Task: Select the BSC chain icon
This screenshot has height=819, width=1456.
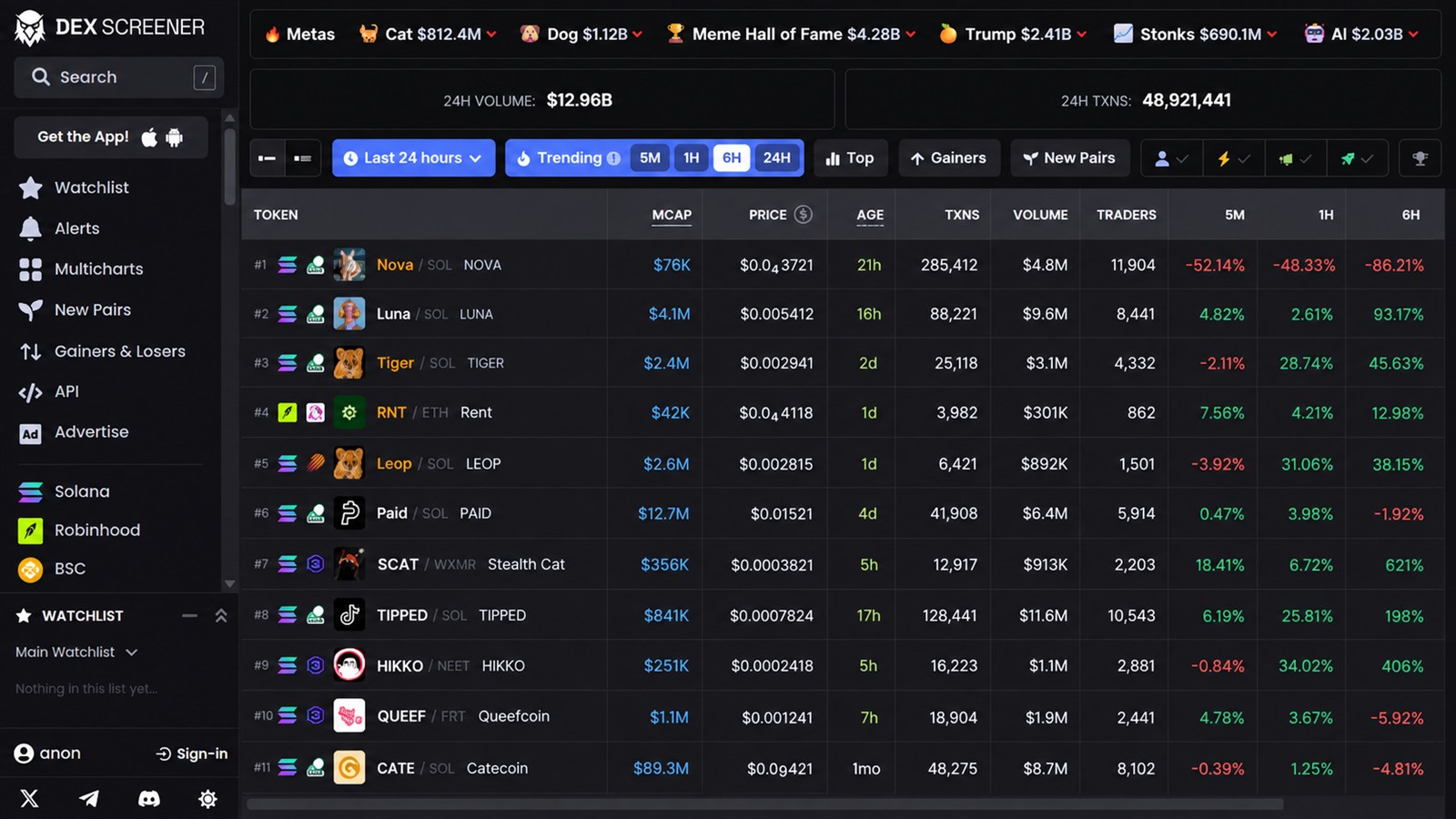Action: (x=31, y=570)
